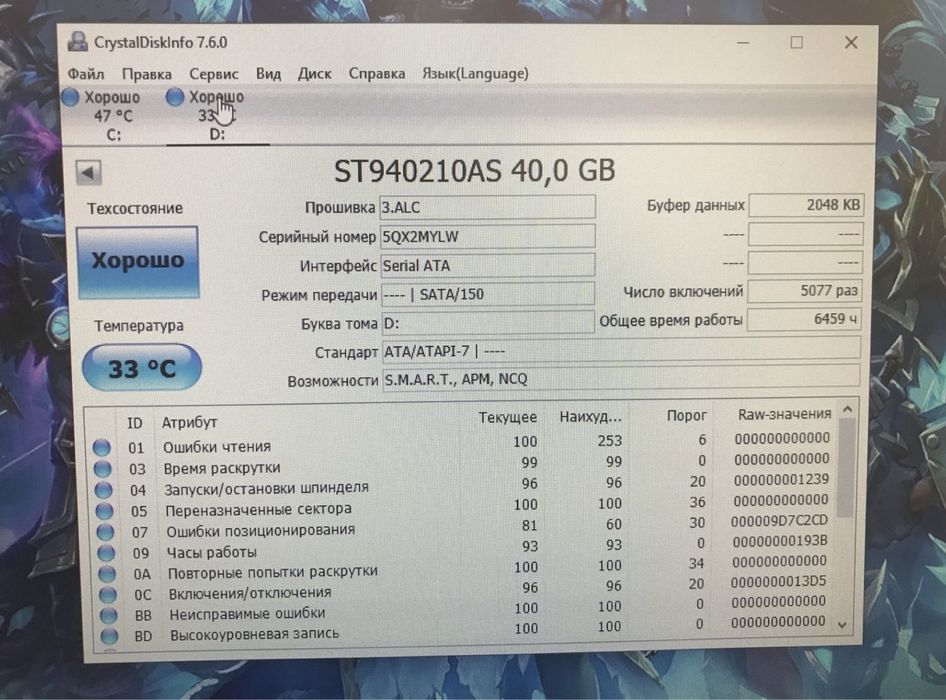This screenshot has height=700, width=946.
Task: Minimize the CrystalDiskInfo window
Action: tap(743, 43)
